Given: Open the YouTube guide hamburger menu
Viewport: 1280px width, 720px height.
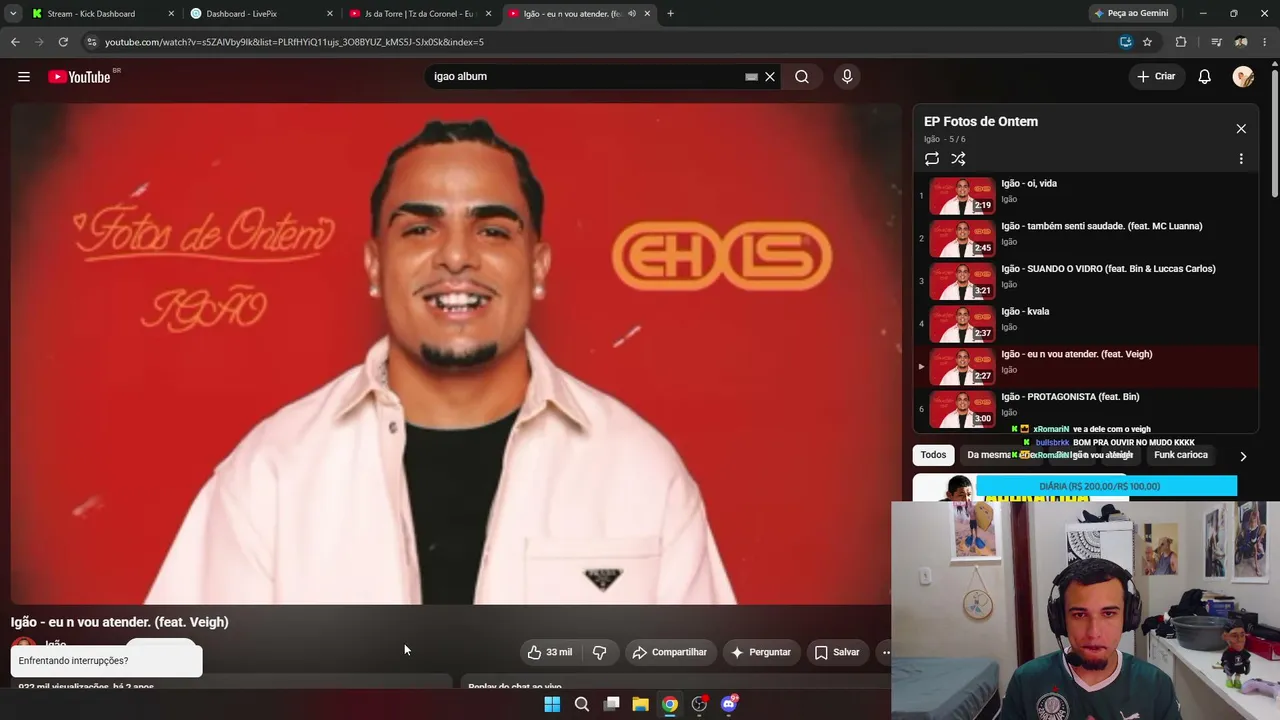Looking at the screenshot, I should pyautogui.click(x=24, y=77).
